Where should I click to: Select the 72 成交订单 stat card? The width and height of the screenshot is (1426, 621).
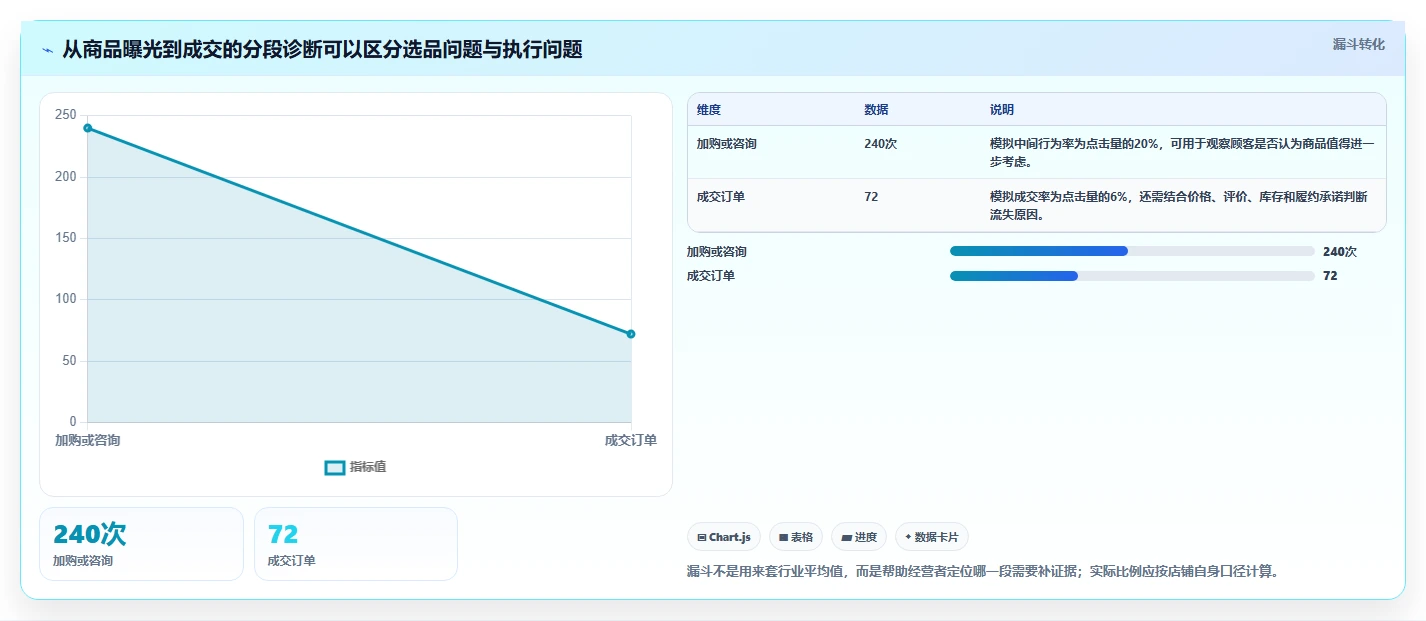click(356, 544)
